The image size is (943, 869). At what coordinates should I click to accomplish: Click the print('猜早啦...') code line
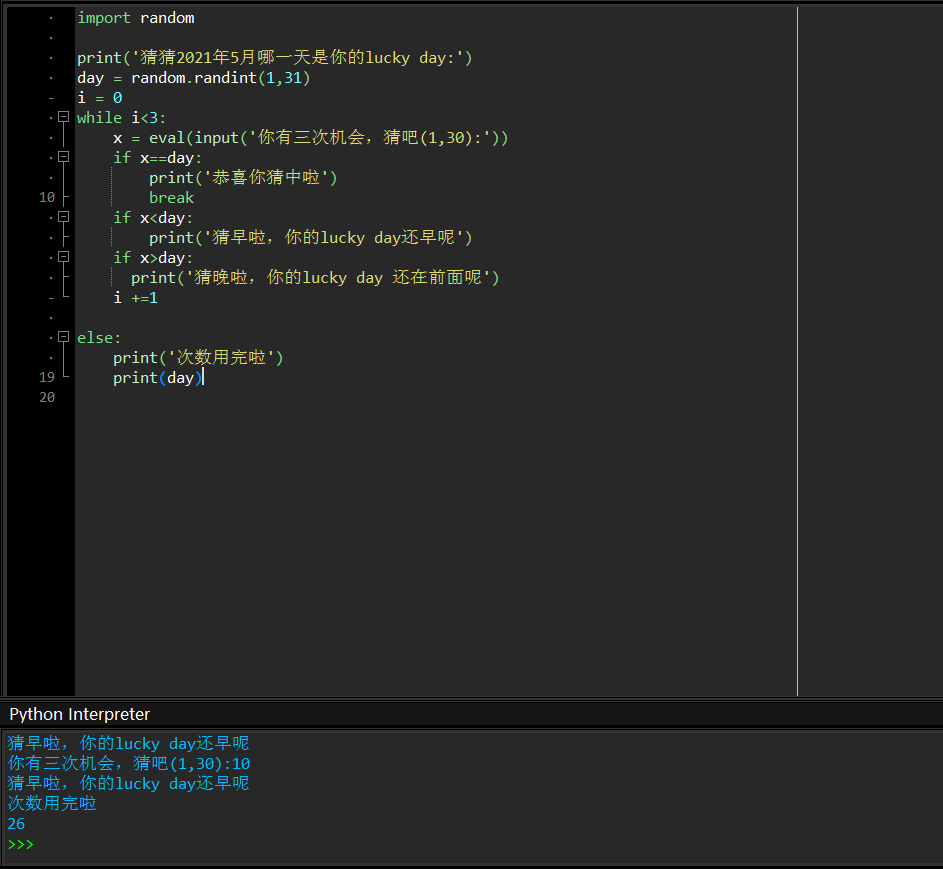(311, 238)
